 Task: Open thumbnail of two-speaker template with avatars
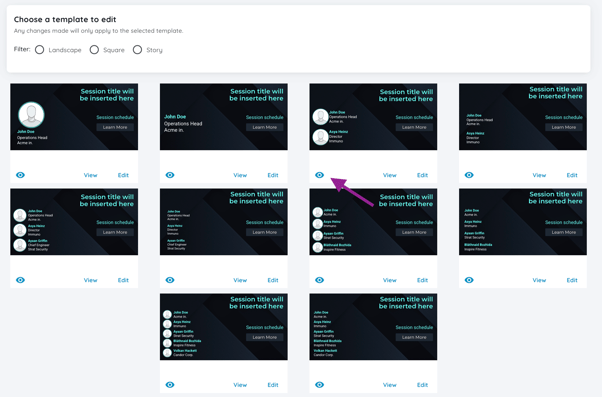(x=373, y=117)
